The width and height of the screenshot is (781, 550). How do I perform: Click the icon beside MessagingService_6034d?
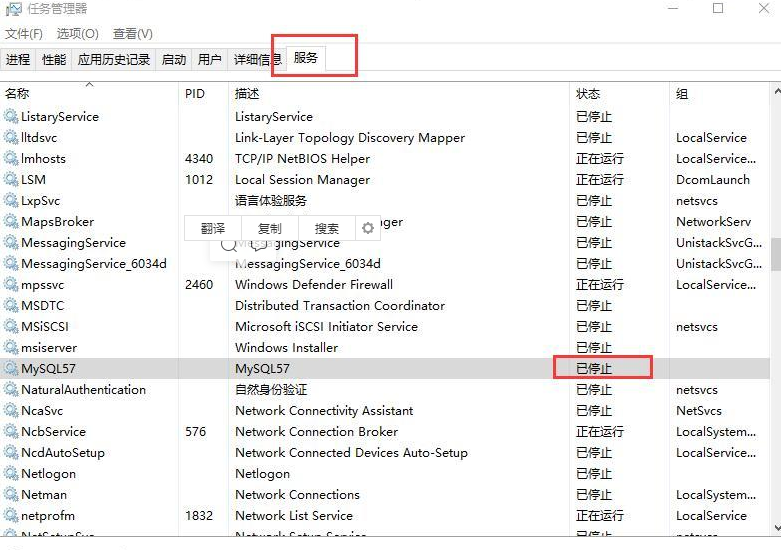[x=11, y=264]
